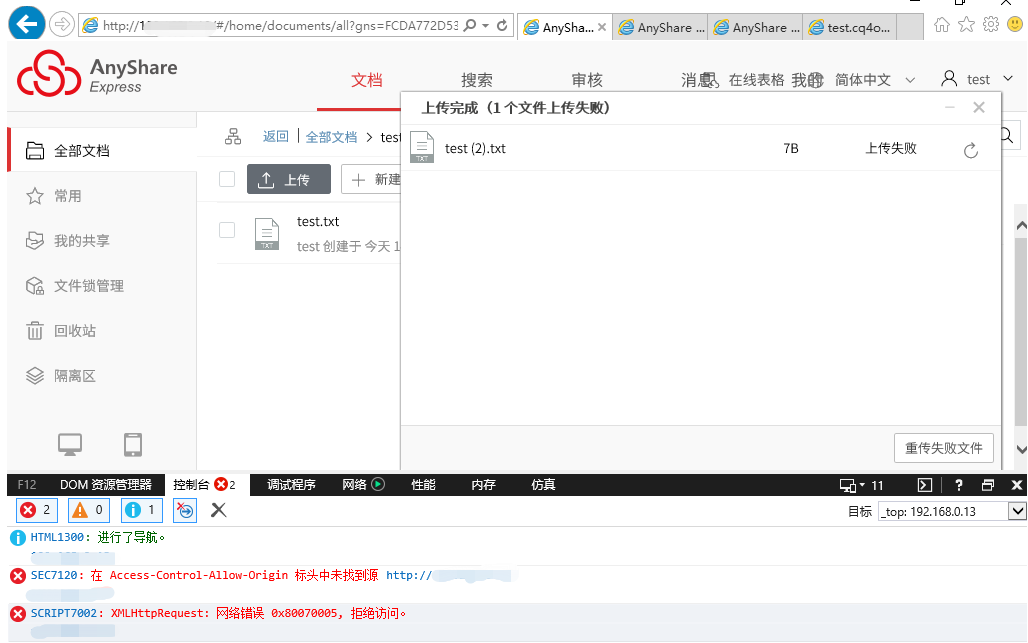1028x643 pixels.
Task: Open address bar dropdown arrow
Action: tap(486, 26)
